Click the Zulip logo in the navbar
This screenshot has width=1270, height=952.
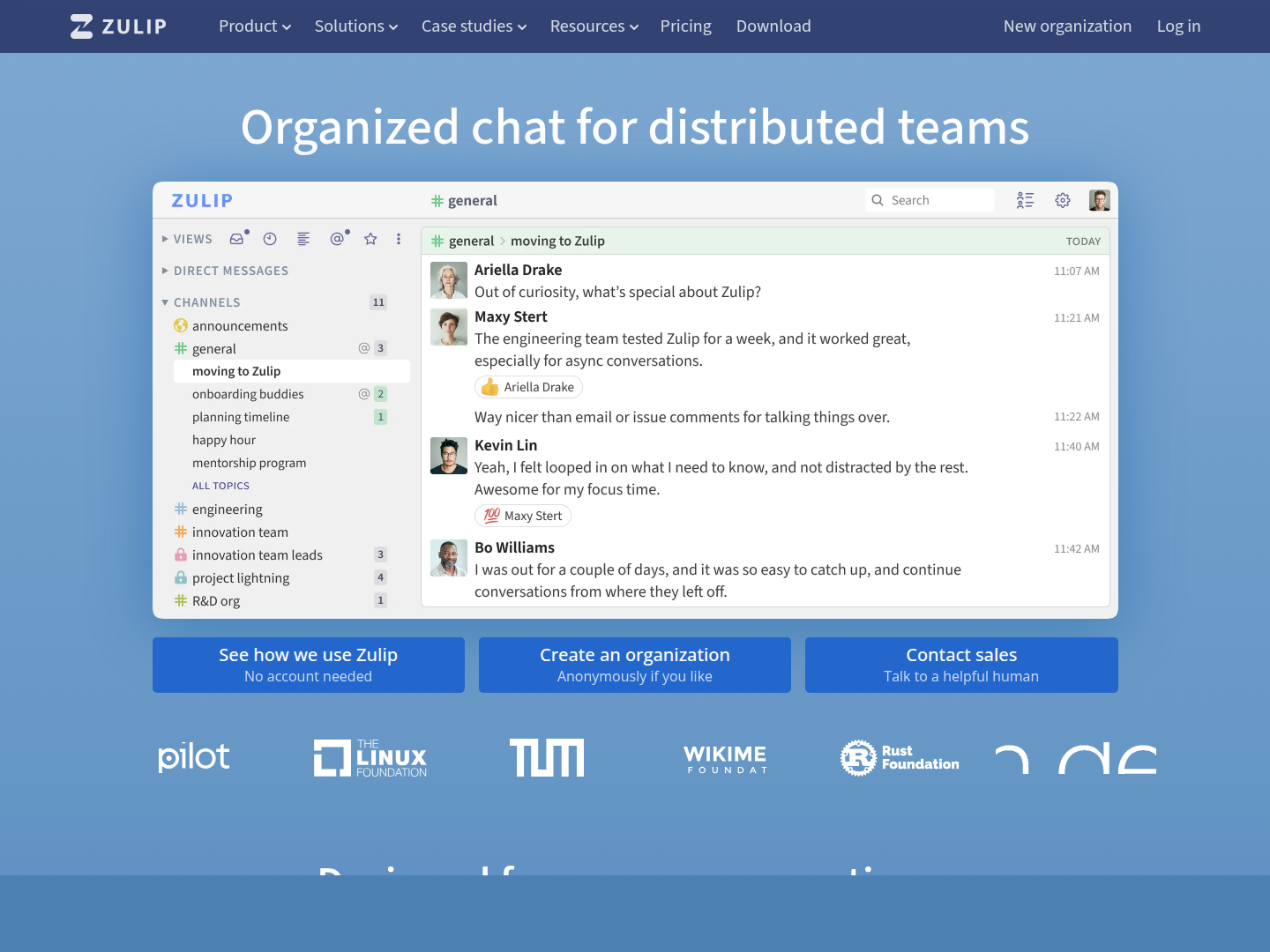tap(118, 26)
